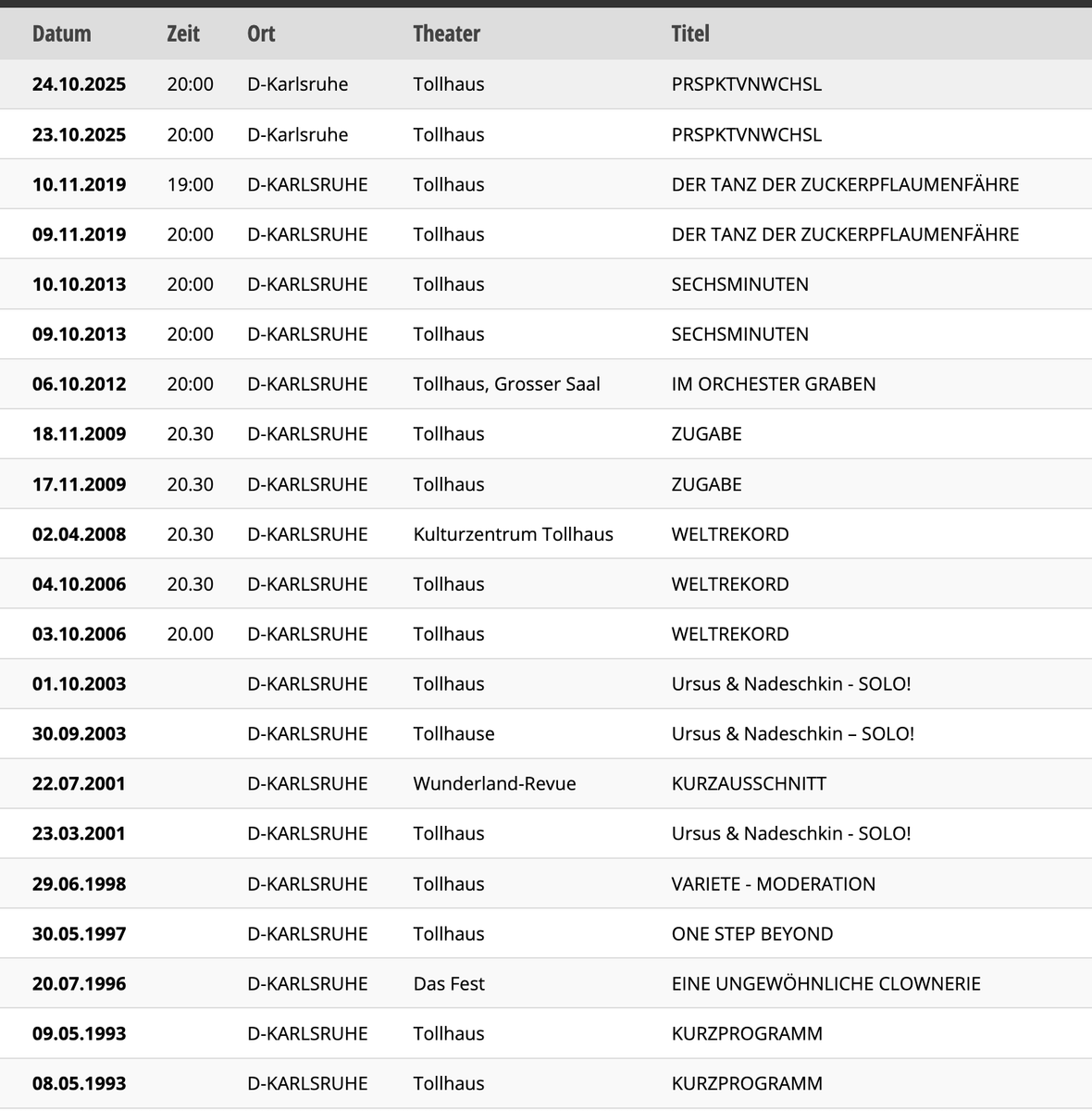Click the Tollhause venue on 30.09.2003

click(453, 733)
